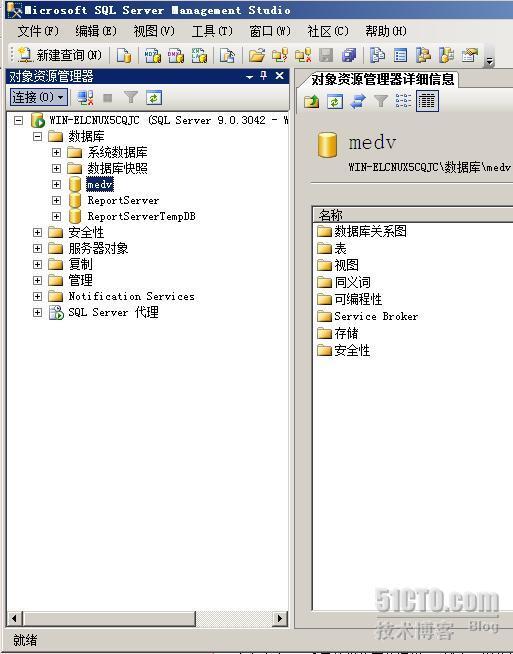Open the 窗口(W) menu
Screen dimensions: 513x654
[270, 31]
